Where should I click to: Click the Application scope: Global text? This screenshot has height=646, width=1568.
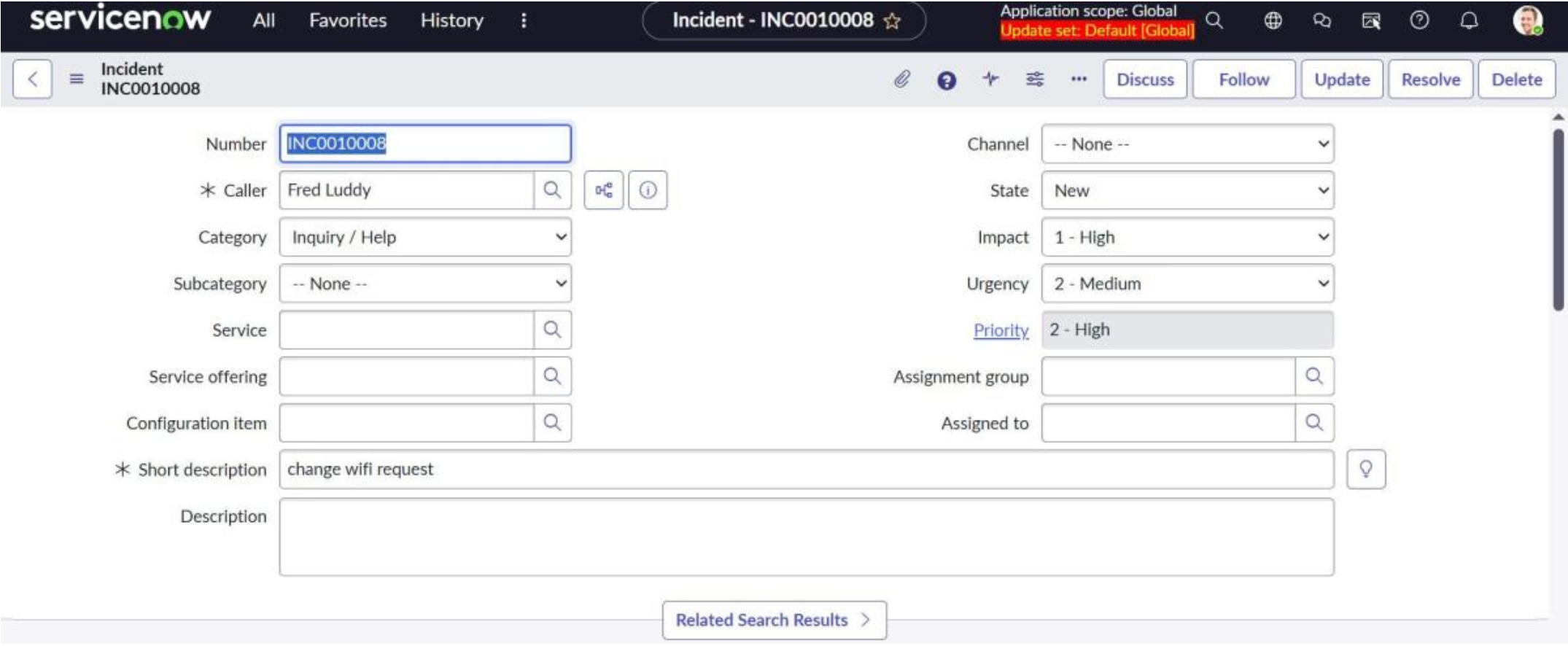pos(1088,11)
